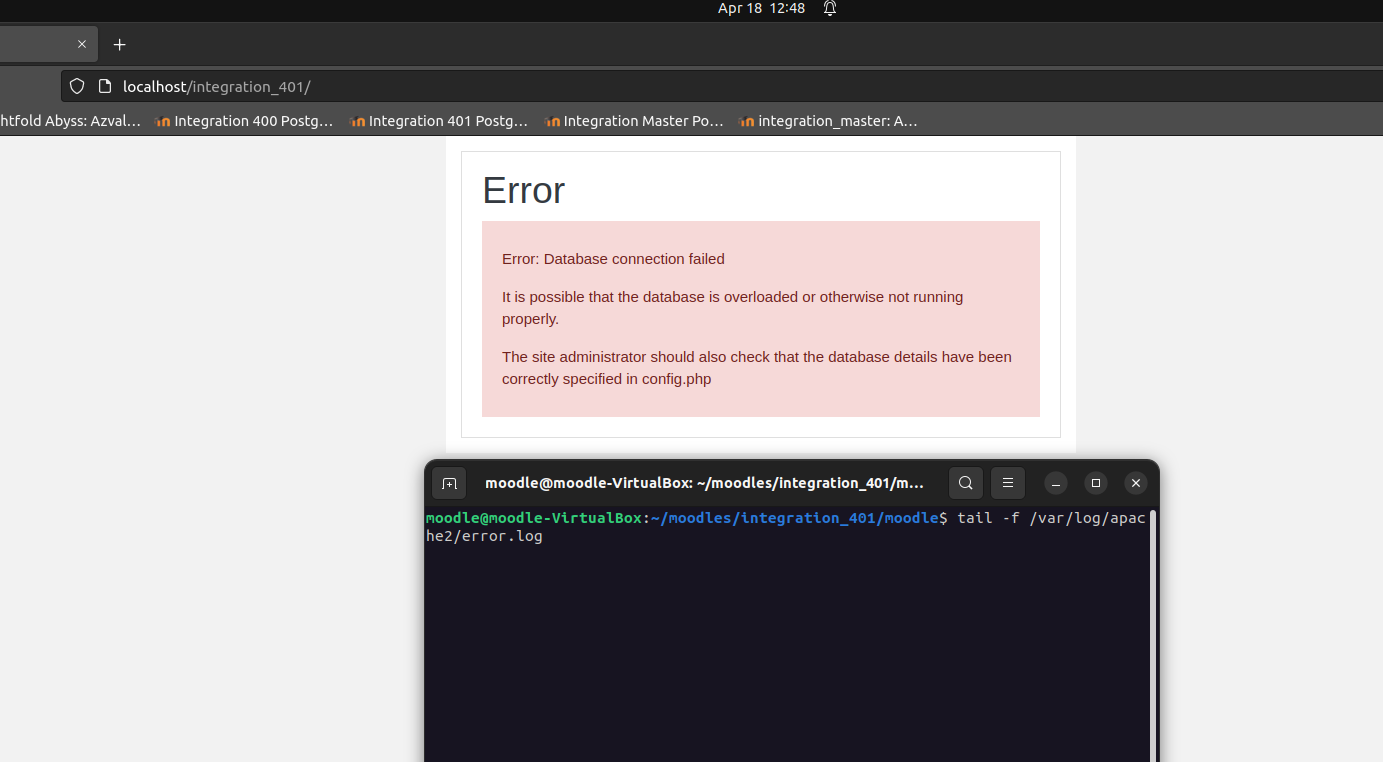
Task: Click the moodle@moodle-VirtualBox prompt text
Action: 534,518
